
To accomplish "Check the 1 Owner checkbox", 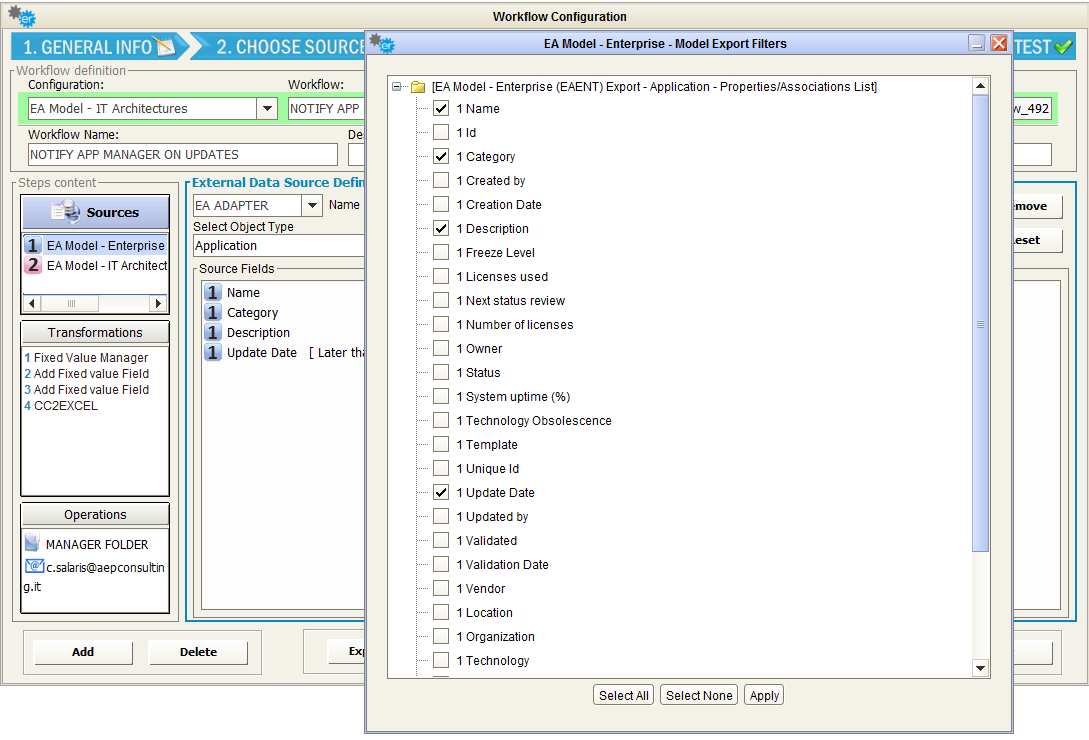I will 441,348.
